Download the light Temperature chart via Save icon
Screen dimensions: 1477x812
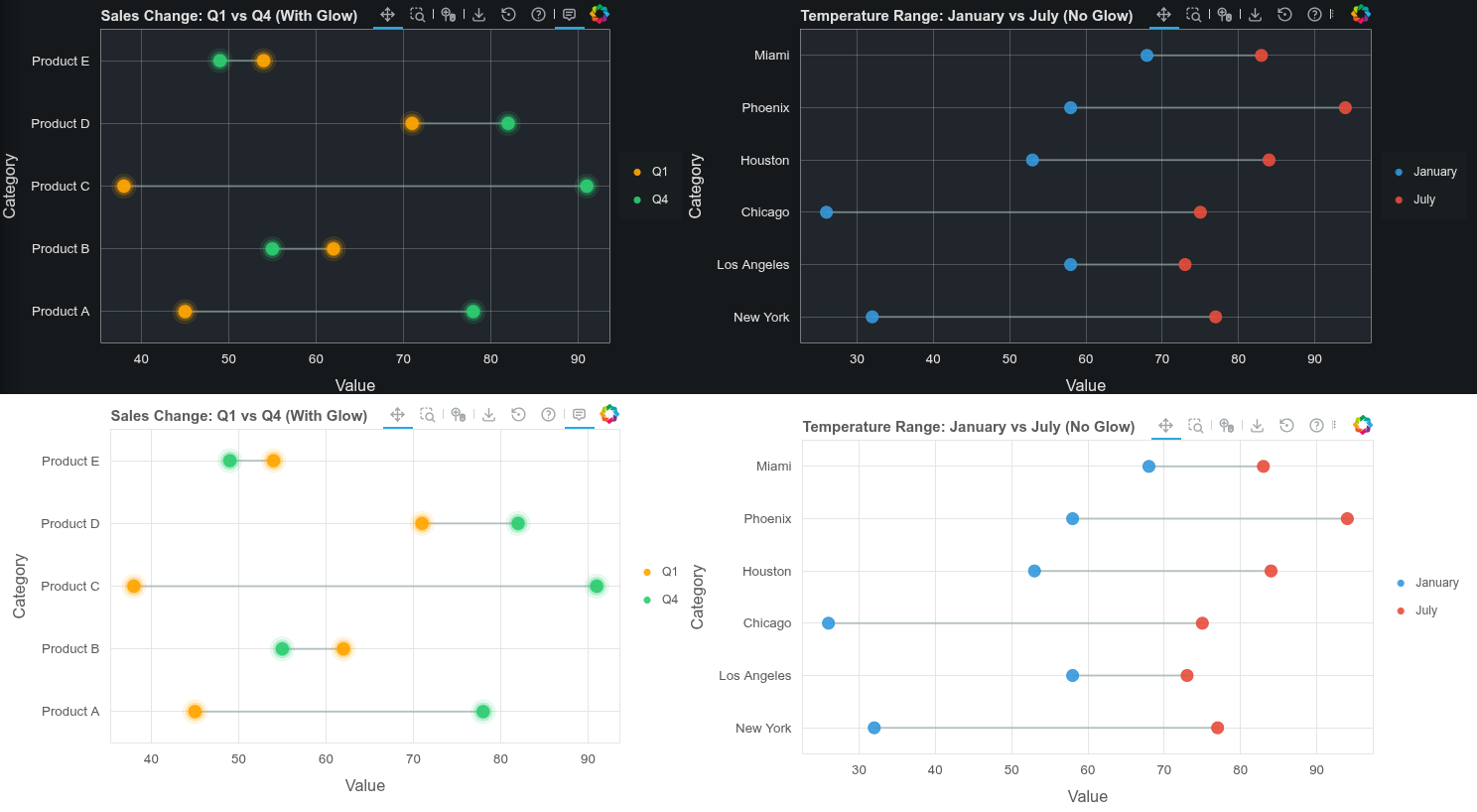coord(1257,426)
